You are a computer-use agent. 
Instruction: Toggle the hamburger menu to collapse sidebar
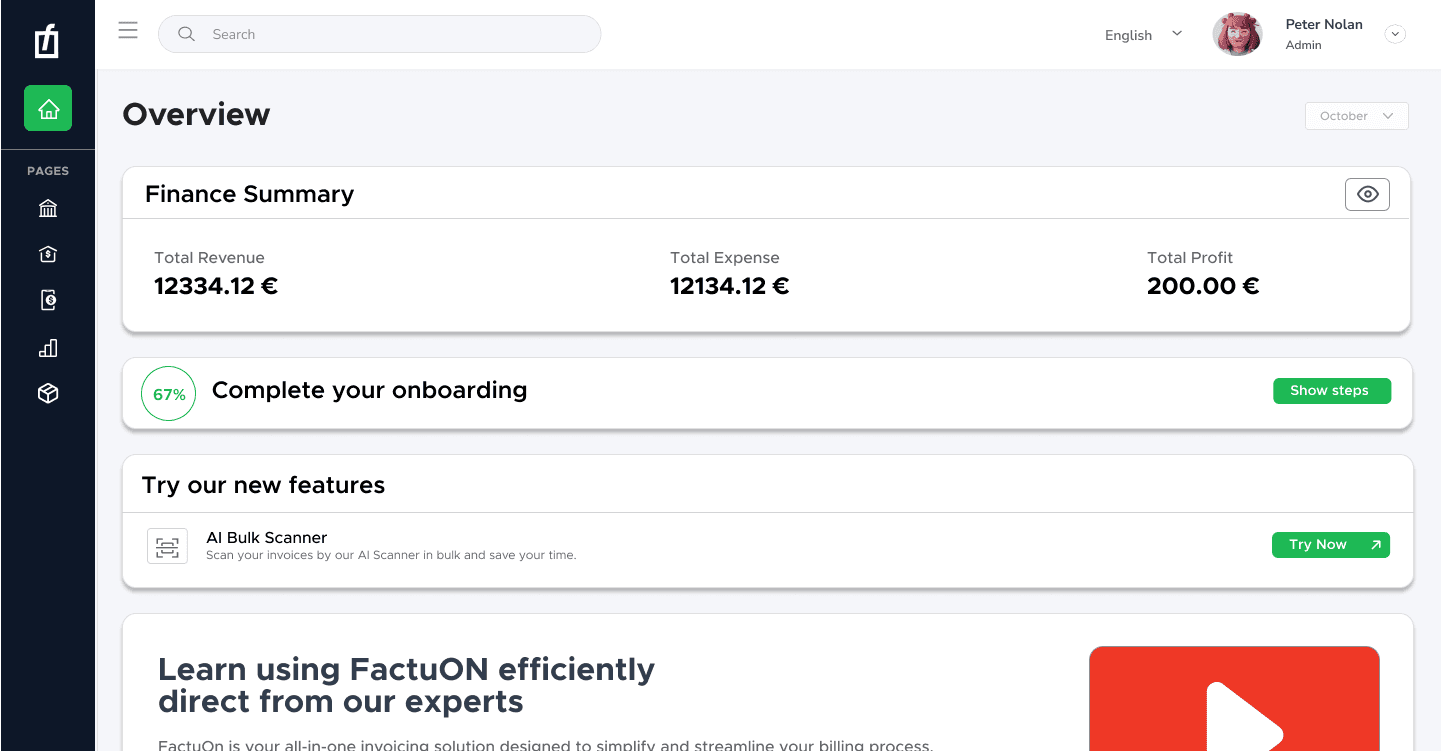point(128,30)
